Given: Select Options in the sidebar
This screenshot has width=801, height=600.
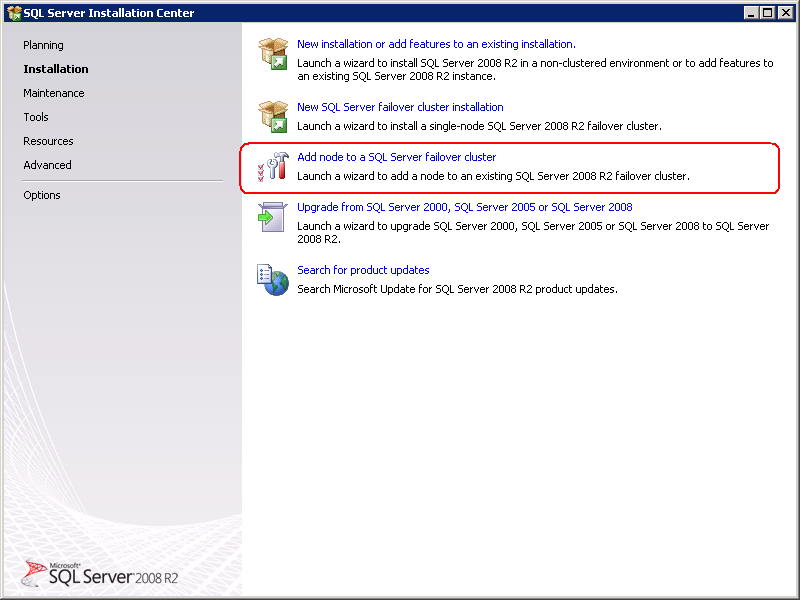Looking at the screenshot, I should pos(41,195).
